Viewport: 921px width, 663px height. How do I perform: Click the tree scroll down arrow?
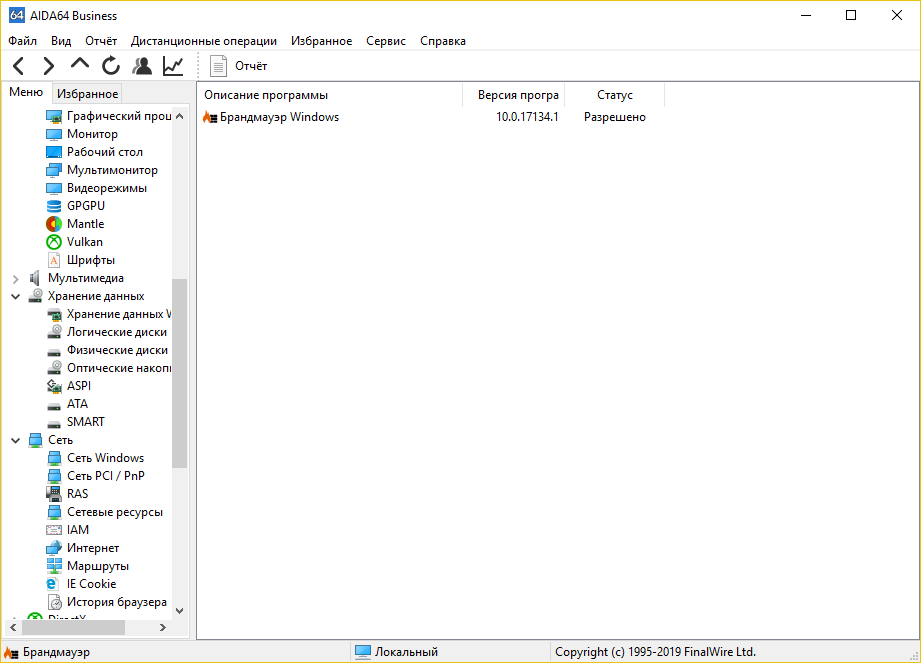(180, 611)
